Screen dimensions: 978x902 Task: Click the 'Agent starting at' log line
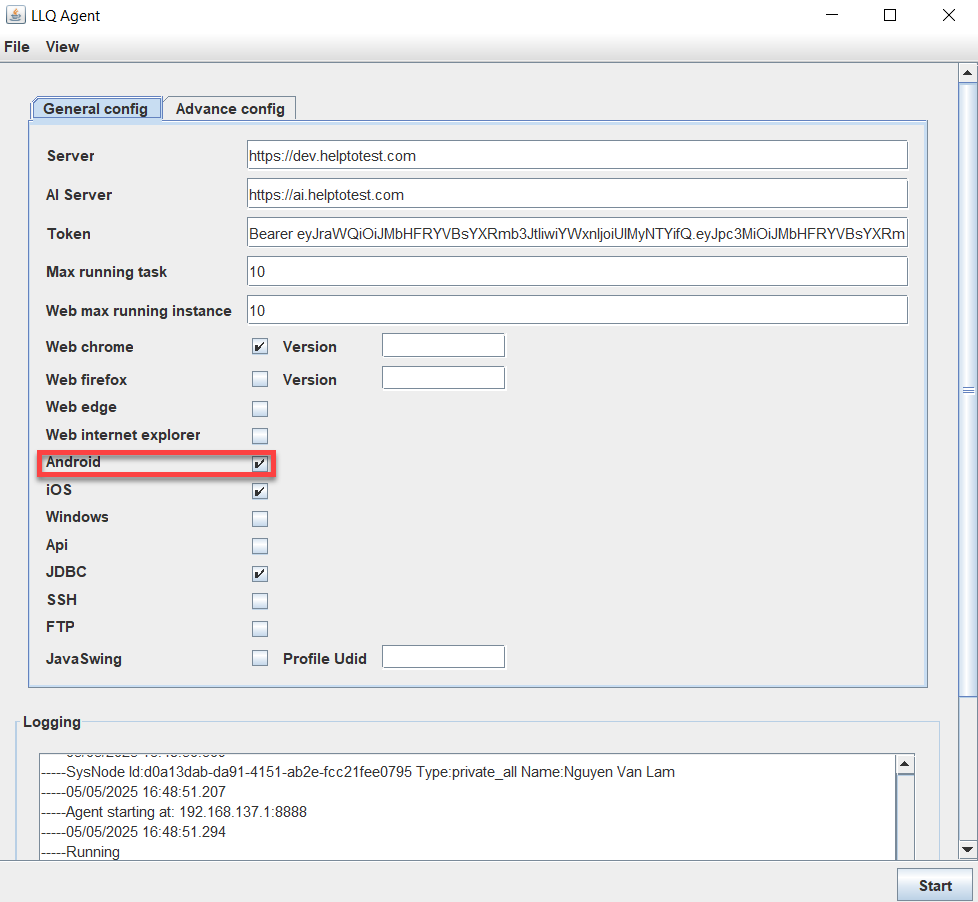[174, 812]
